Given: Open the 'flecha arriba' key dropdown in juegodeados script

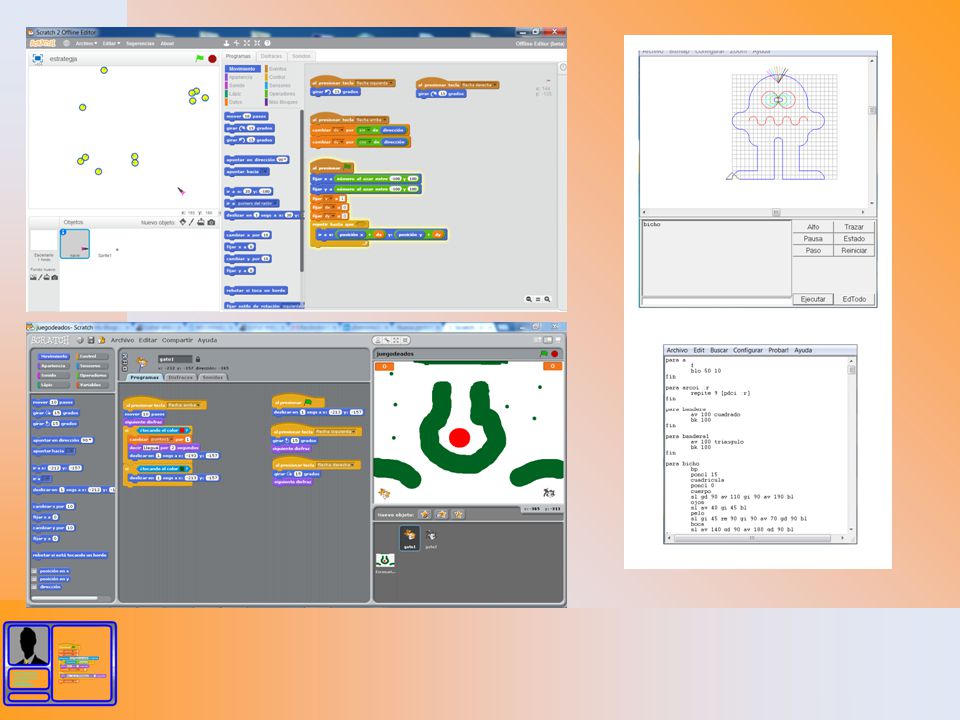Looking at the screenshot, I should click(184, 405).
